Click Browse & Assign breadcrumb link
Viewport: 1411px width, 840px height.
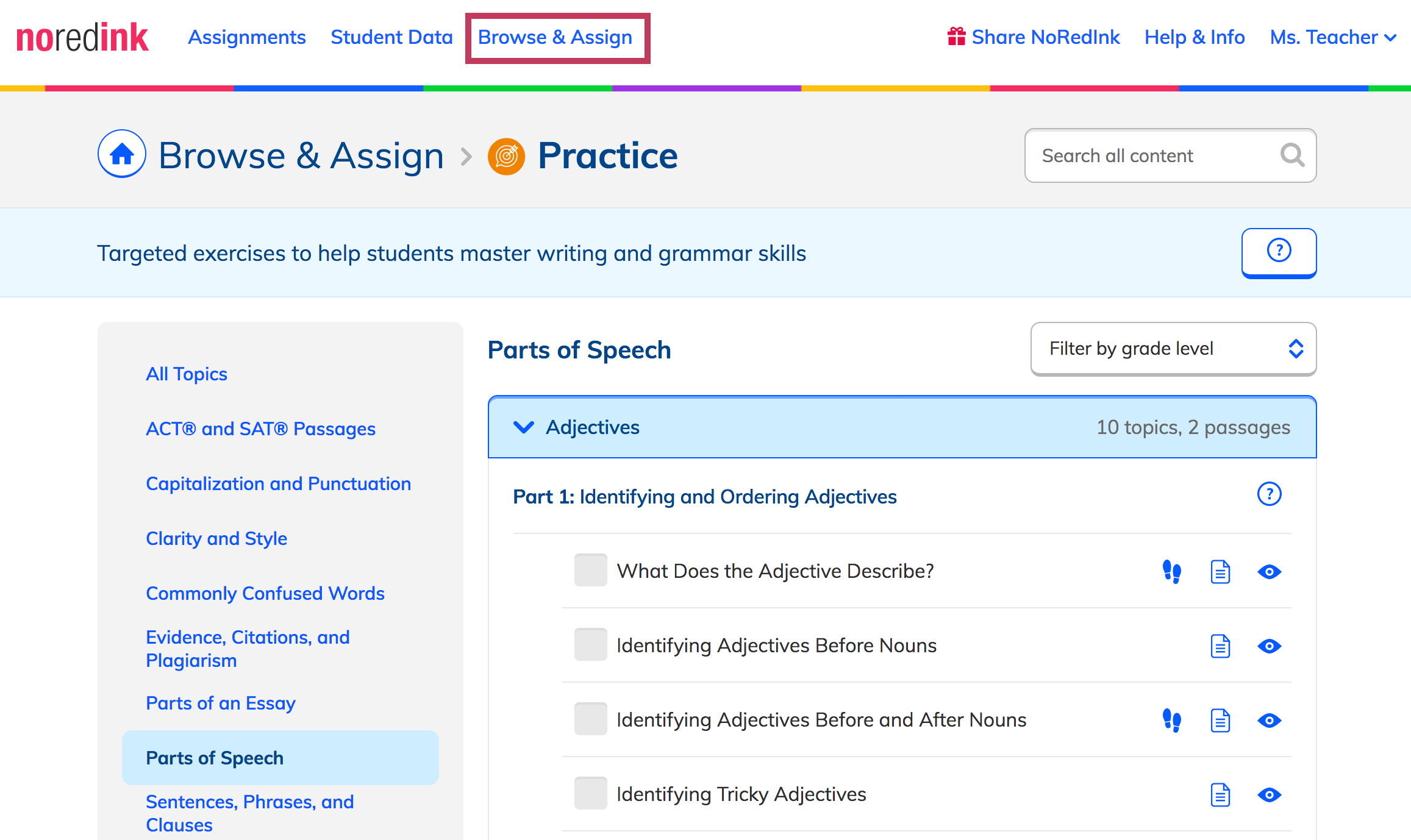pyautogui.click(x=301, y=155)
